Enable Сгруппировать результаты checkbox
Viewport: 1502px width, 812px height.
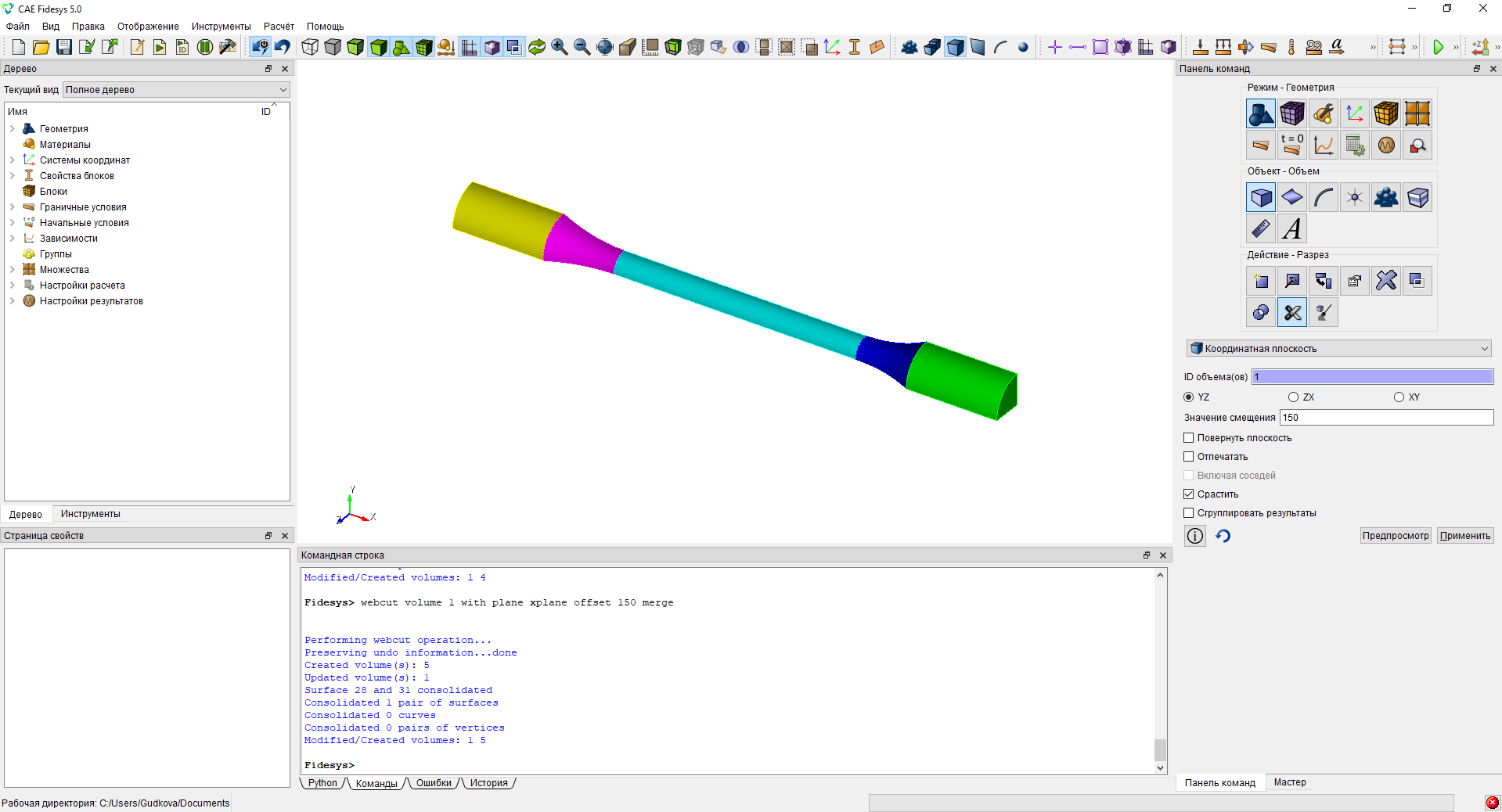coord(1189,513)
